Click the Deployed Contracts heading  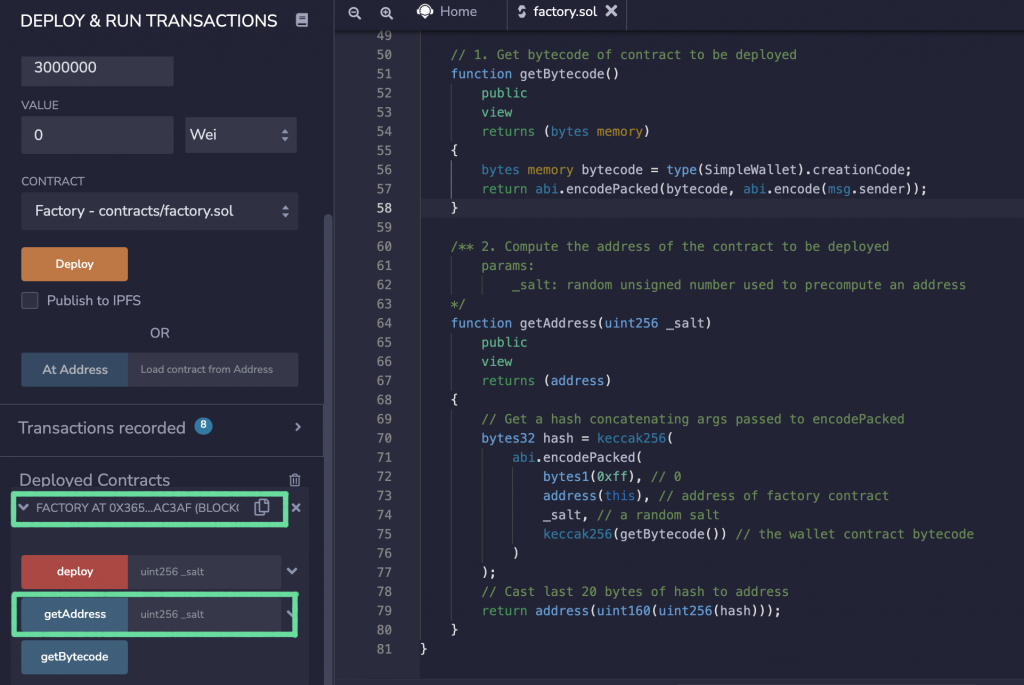click(95, 480)
